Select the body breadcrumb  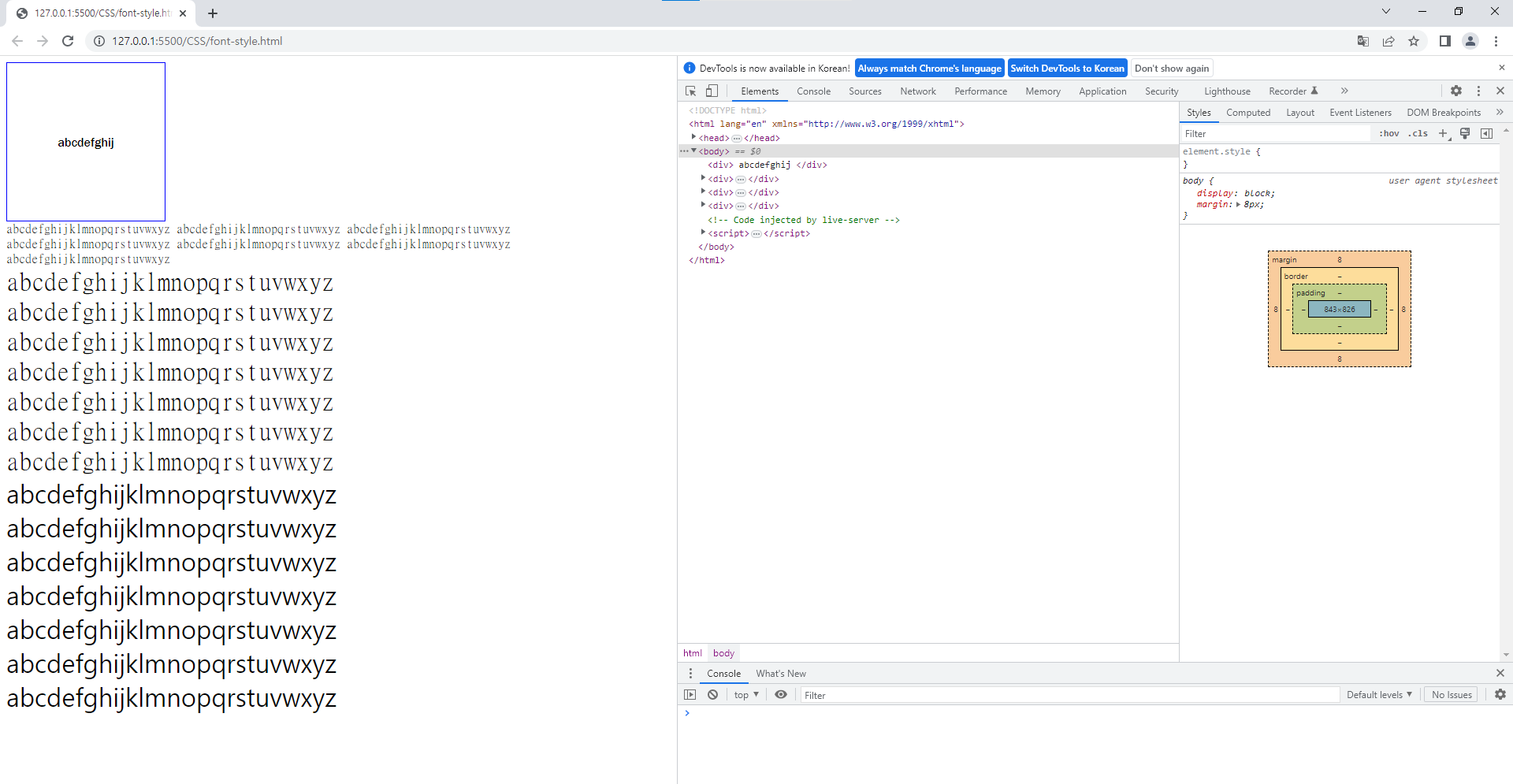pyautogui.click(x=723, y=653)
